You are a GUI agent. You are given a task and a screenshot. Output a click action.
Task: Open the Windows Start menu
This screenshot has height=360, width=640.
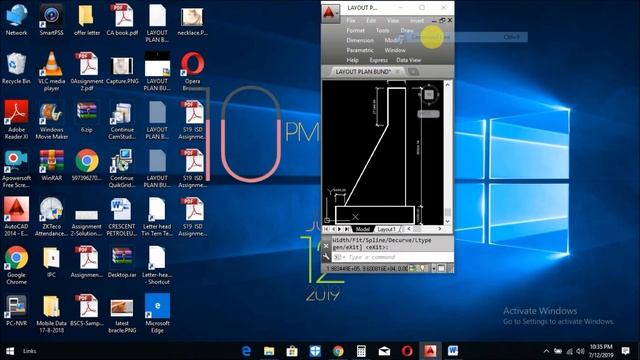pos(10,351)
